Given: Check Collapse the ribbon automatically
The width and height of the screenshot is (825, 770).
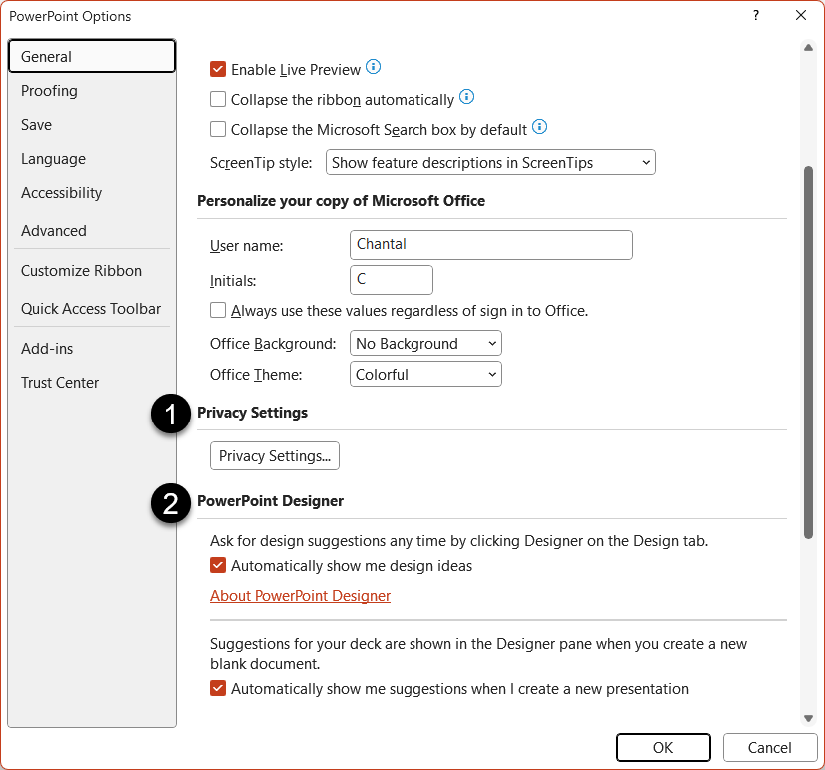Looking at the screenshot, I should (218, 99).
